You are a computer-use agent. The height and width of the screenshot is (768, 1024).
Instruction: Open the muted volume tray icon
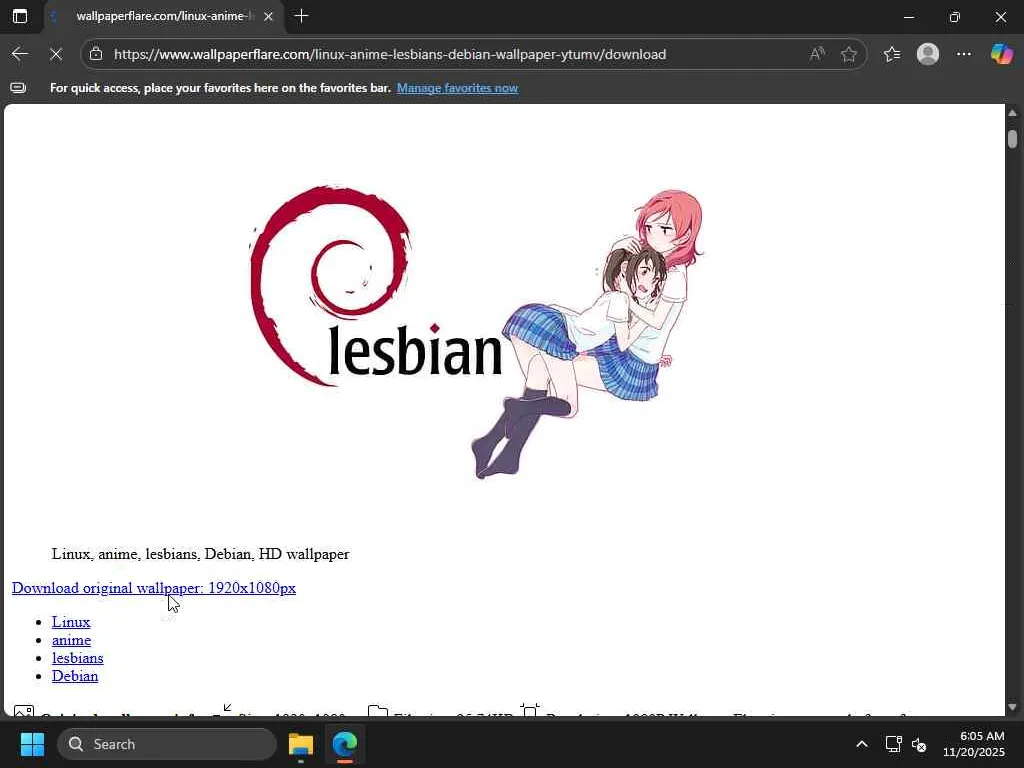pos(919,744)
